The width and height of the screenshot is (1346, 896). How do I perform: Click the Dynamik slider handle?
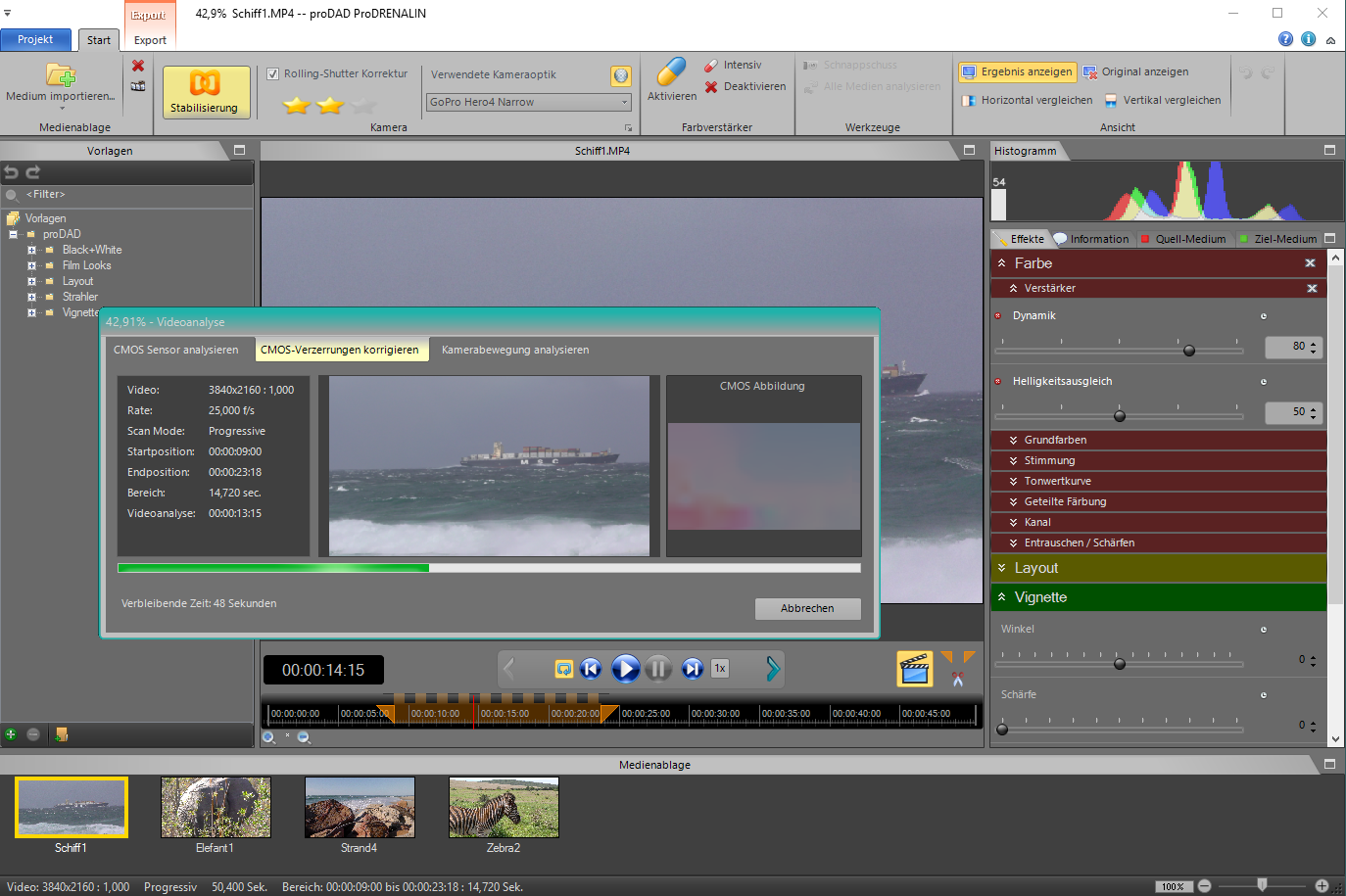(x=1189, y=350)
